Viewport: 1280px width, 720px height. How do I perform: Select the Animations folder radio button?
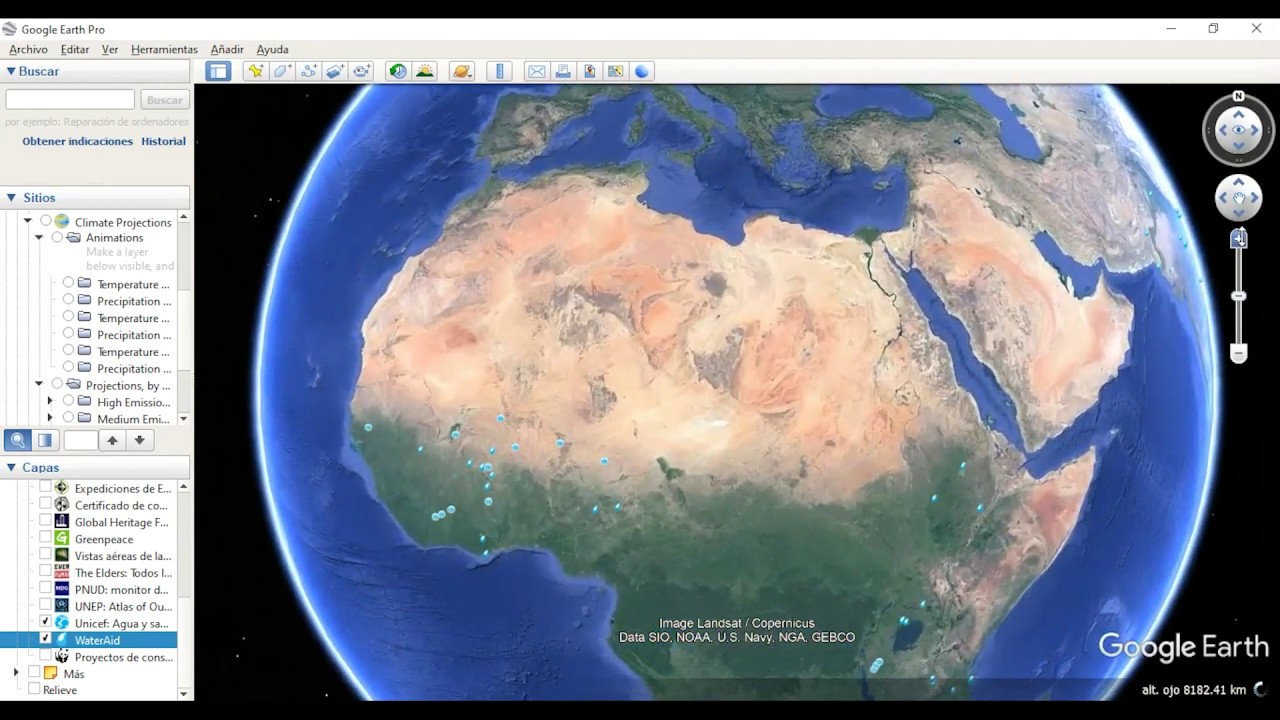click(x=57, y=237)
